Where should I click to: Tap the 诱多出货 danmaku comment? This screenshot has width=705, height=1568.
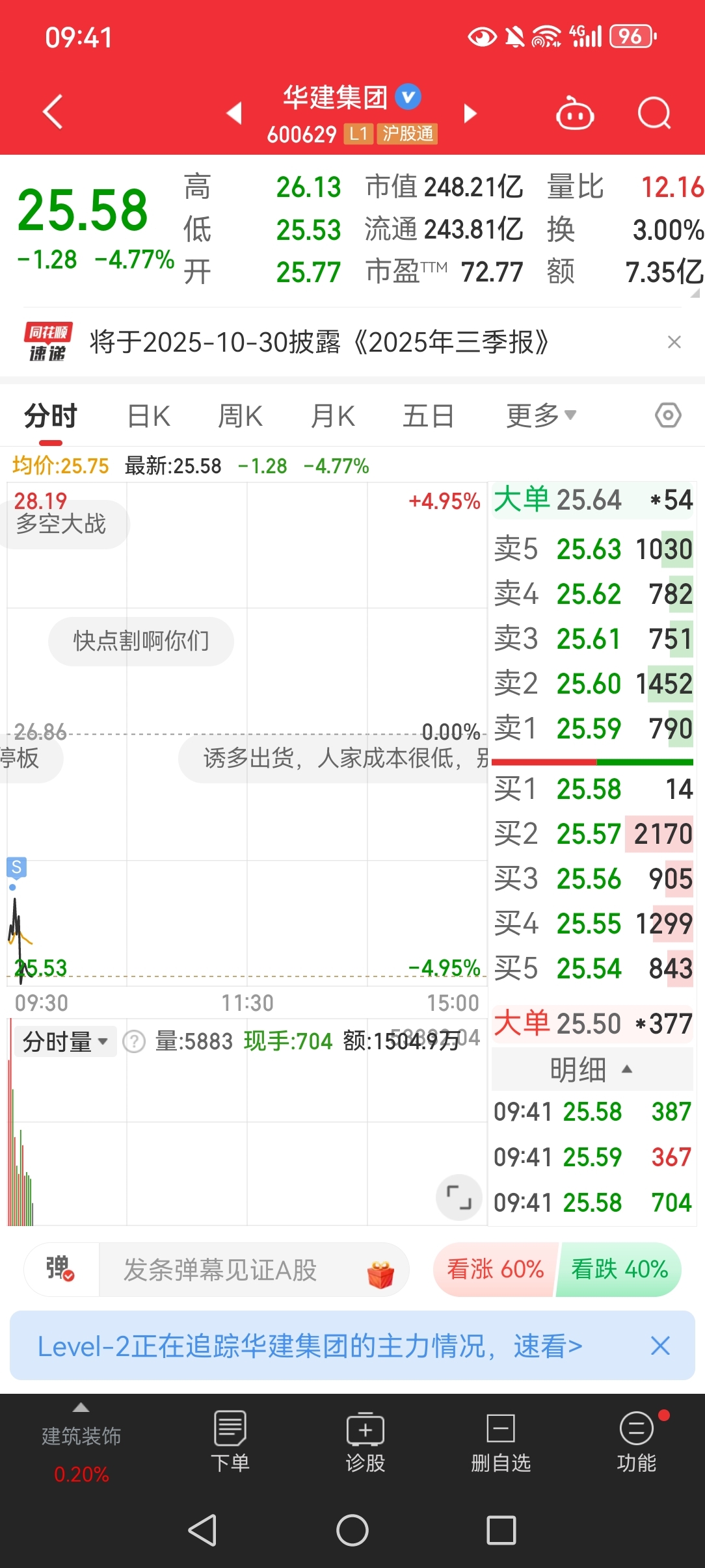(x=333, y=758)
